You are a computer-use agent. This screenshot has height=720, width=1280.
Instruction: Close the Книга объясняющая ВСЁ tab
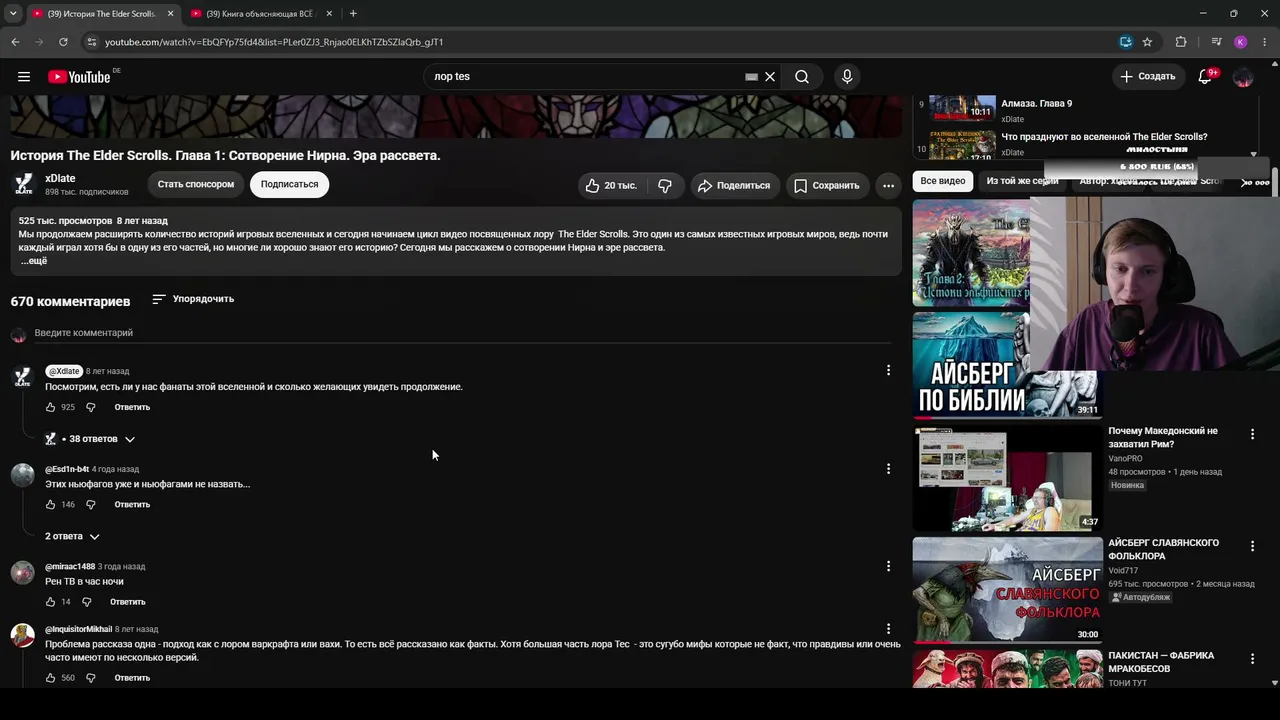point(329,14)
